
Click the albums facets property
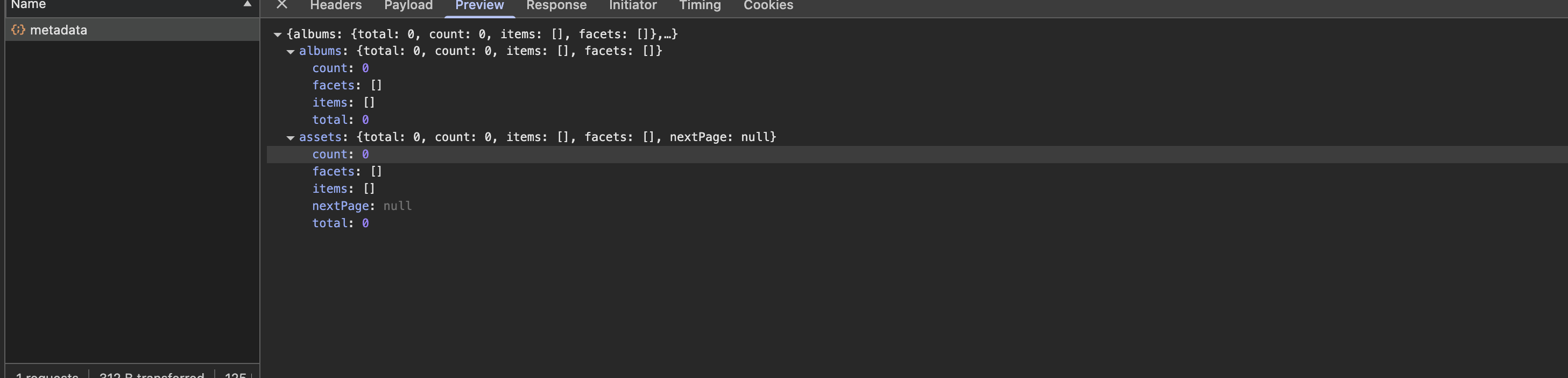(x=347, y=85)
